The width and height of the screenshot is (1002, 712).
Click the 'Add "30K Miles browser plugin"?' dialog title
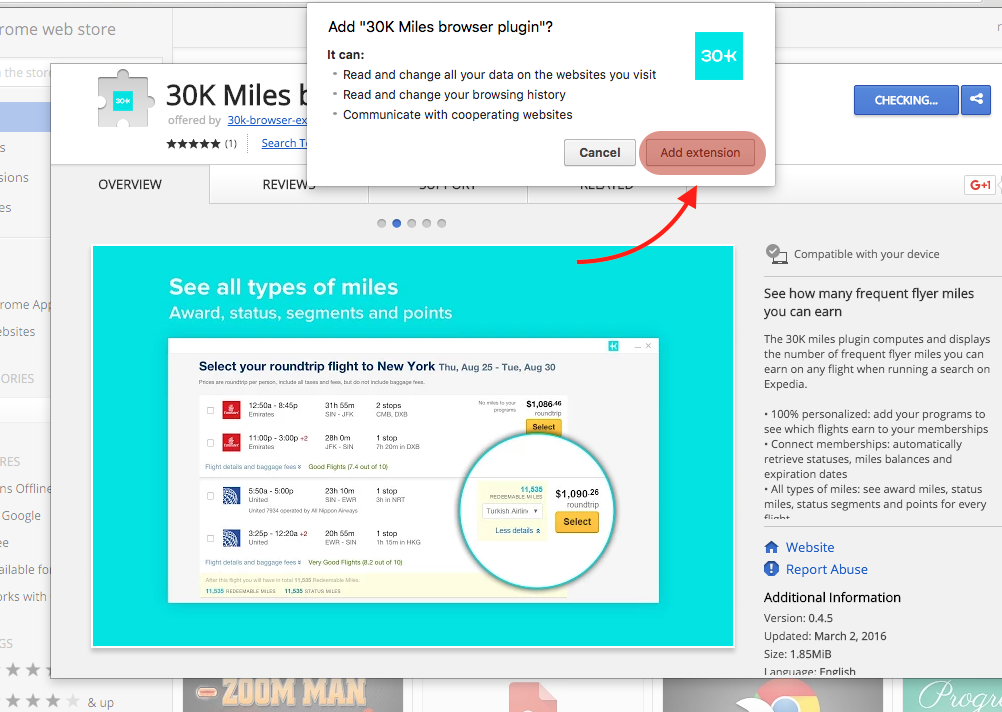[440, 27]
